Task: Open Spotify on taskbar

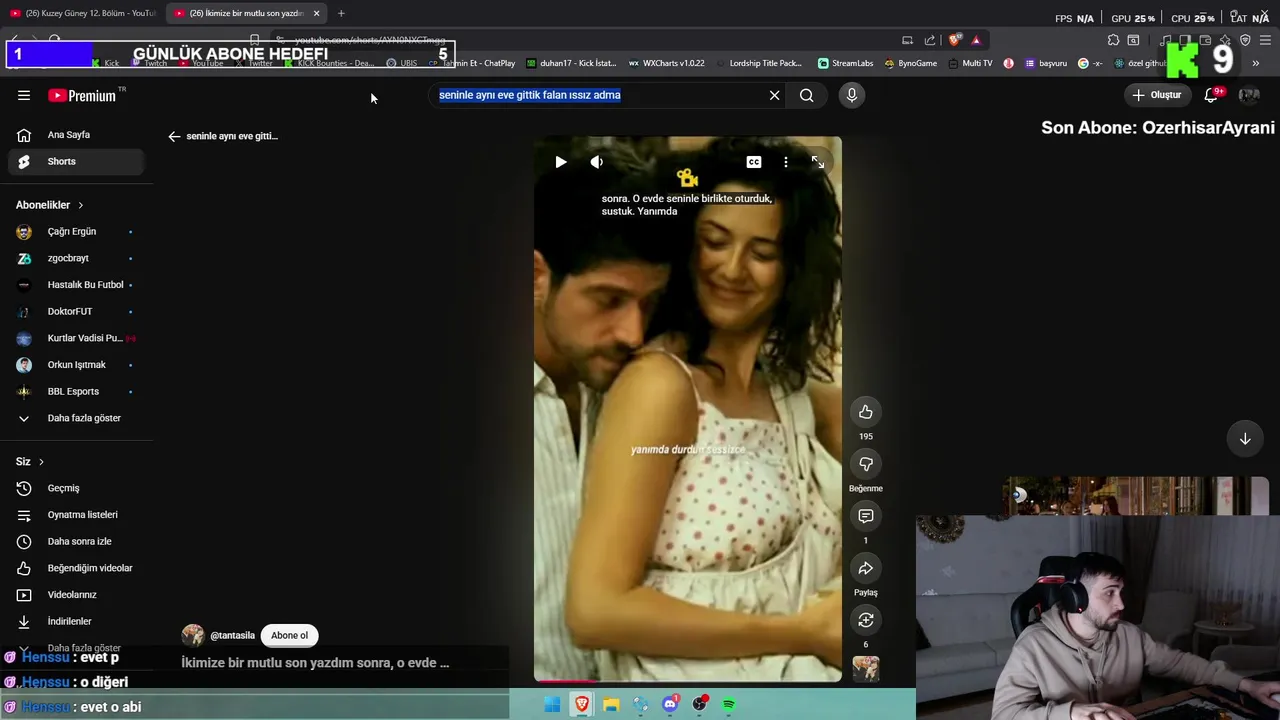Action: click(x=729, y=705)
